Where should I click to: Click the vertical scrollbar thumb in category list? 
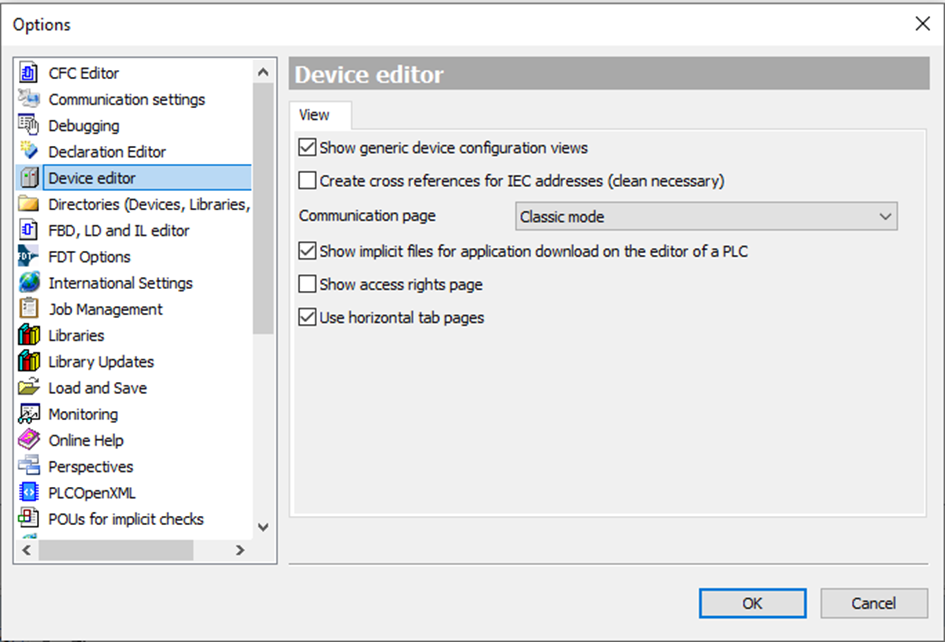[263, 209]
